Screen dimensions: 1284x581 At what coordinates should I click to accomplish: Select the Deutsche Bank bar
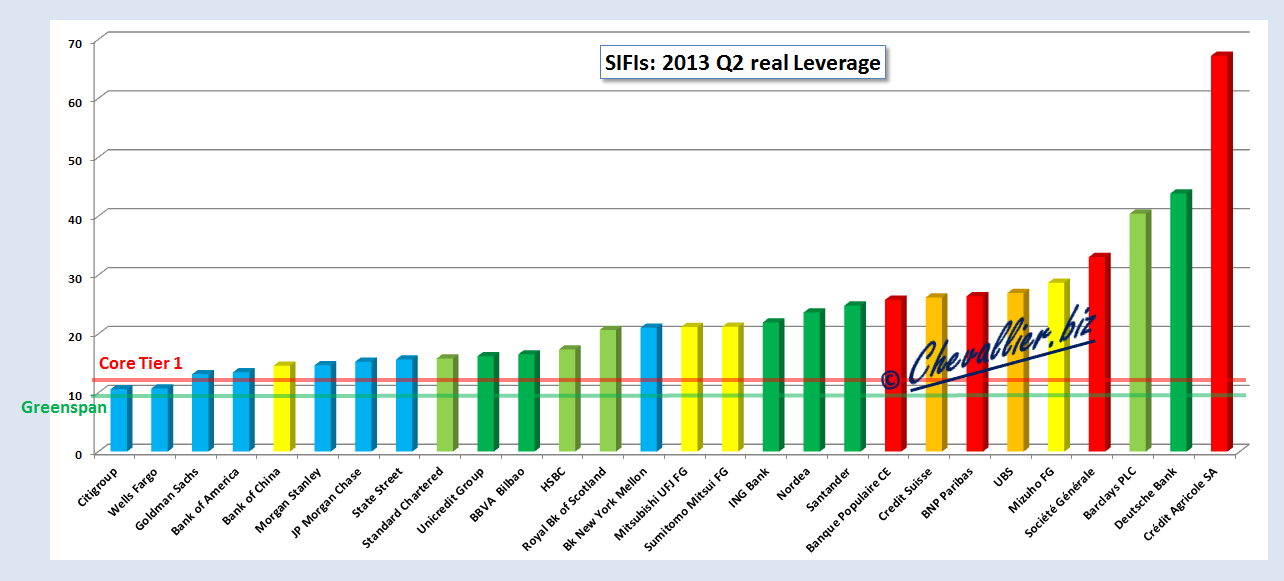[x=1181, y=321]
